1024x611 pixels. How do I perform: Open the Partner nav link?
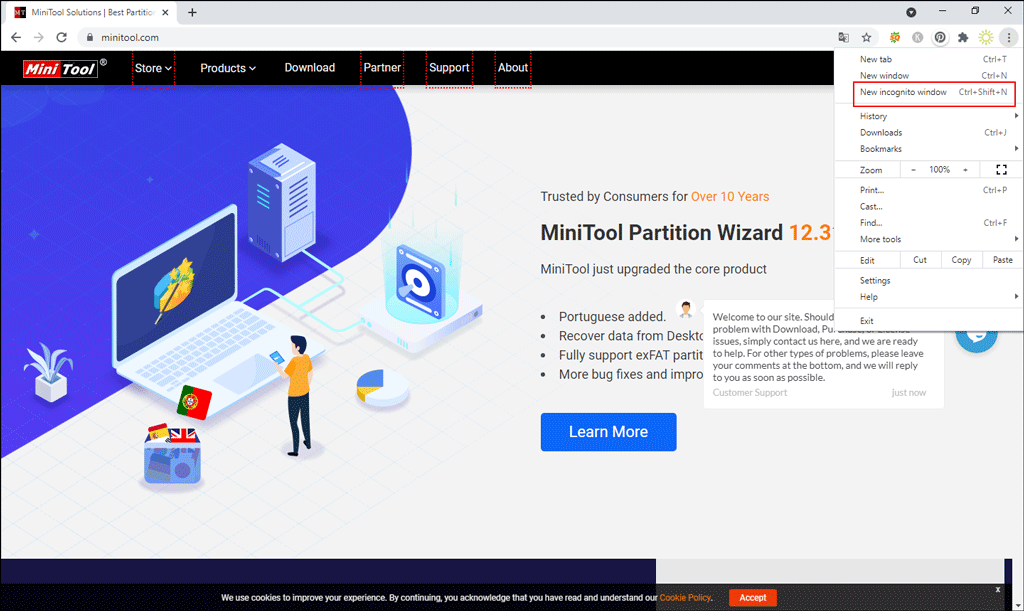coord(382,68)
